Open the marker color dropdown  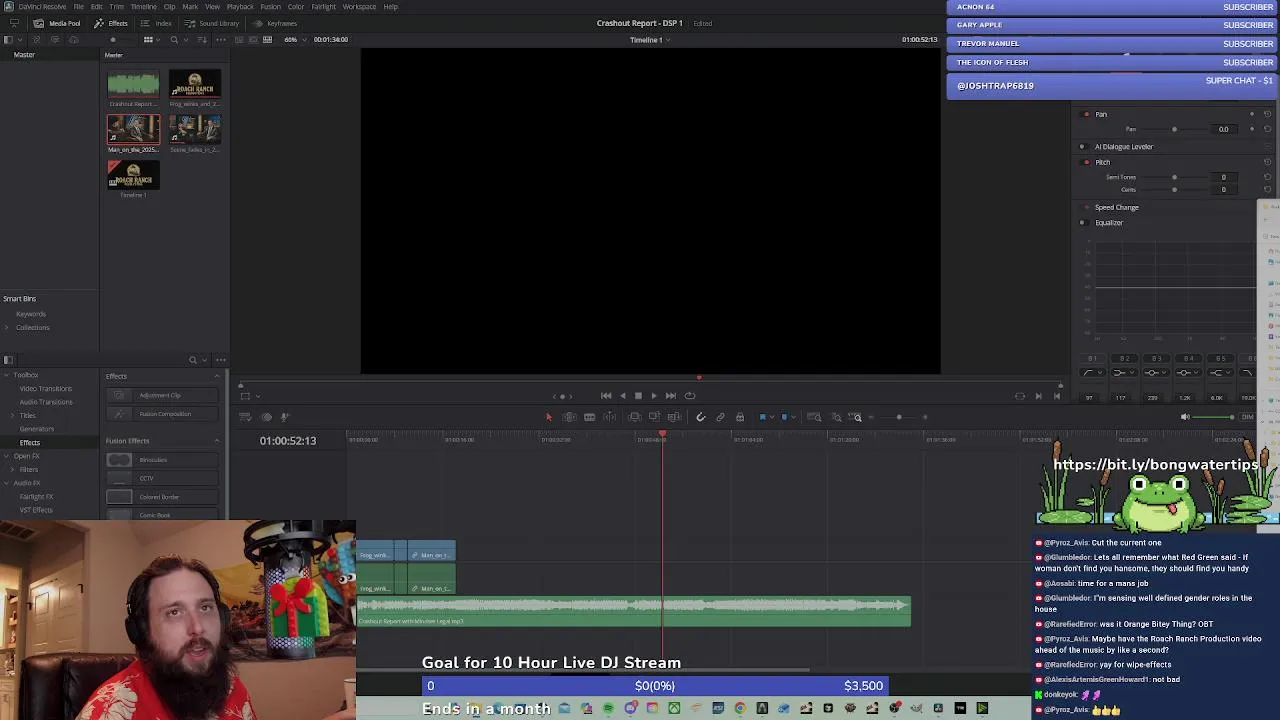coord(794,417)
